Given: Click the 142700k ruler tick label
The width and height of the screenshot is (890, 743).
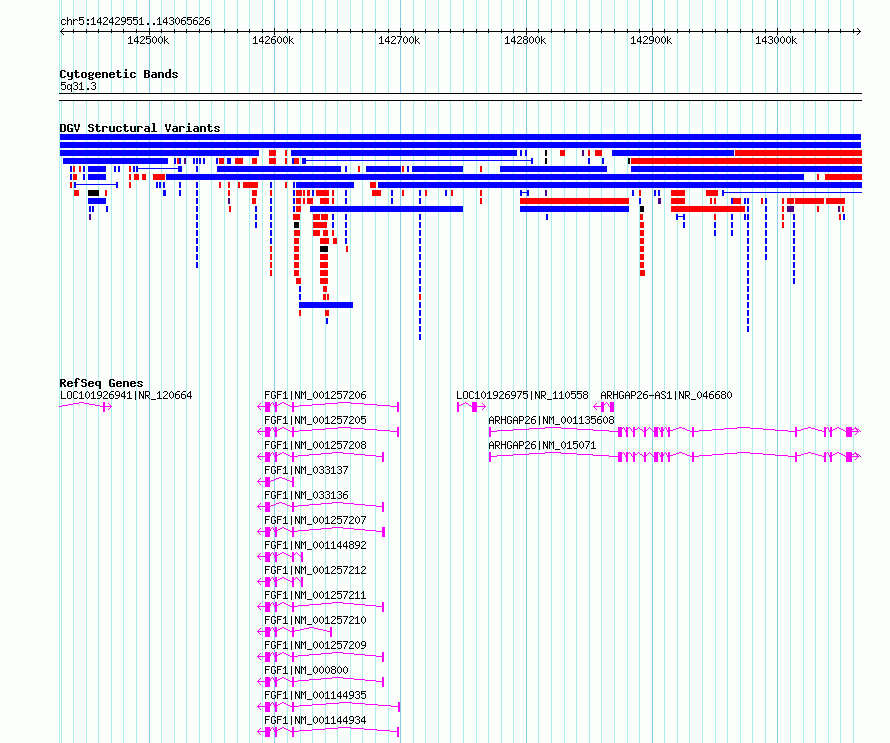Looking at the screenshot, I should [399, 40].
